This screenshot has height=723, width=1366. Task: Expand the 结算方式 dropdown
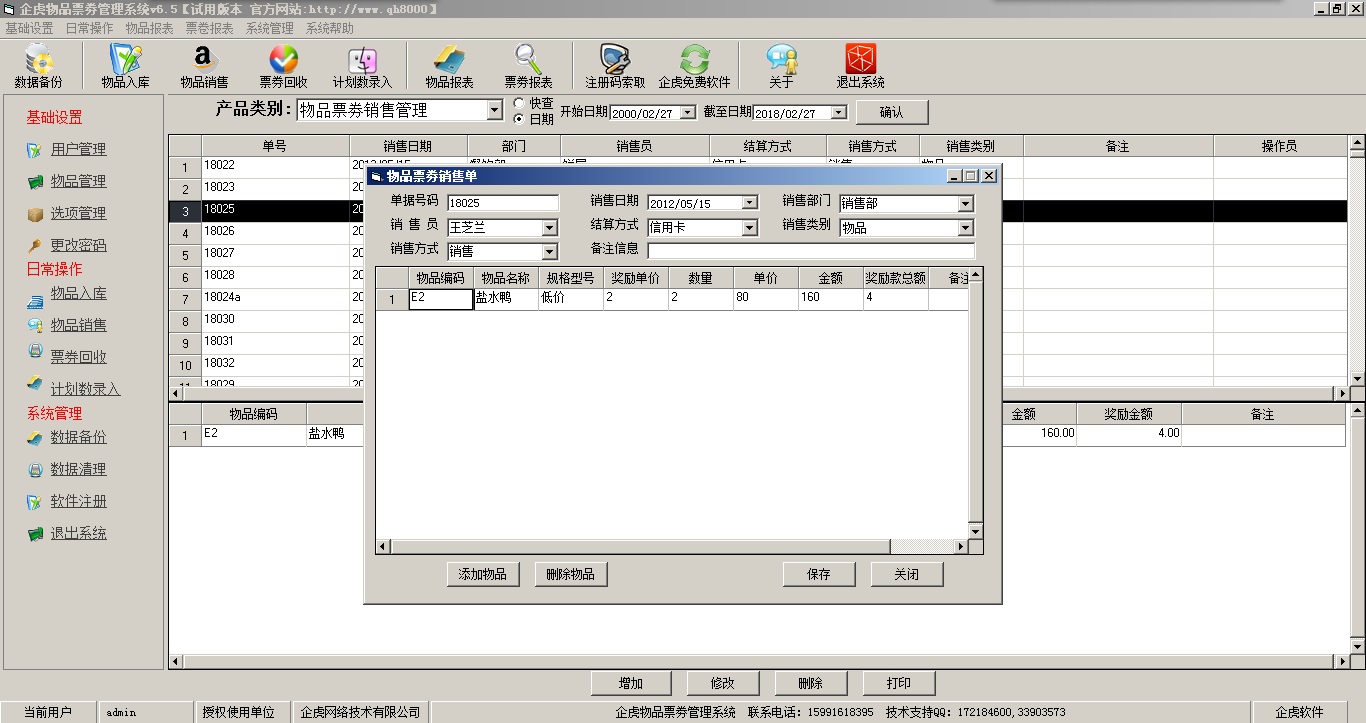tap(750, 227)
